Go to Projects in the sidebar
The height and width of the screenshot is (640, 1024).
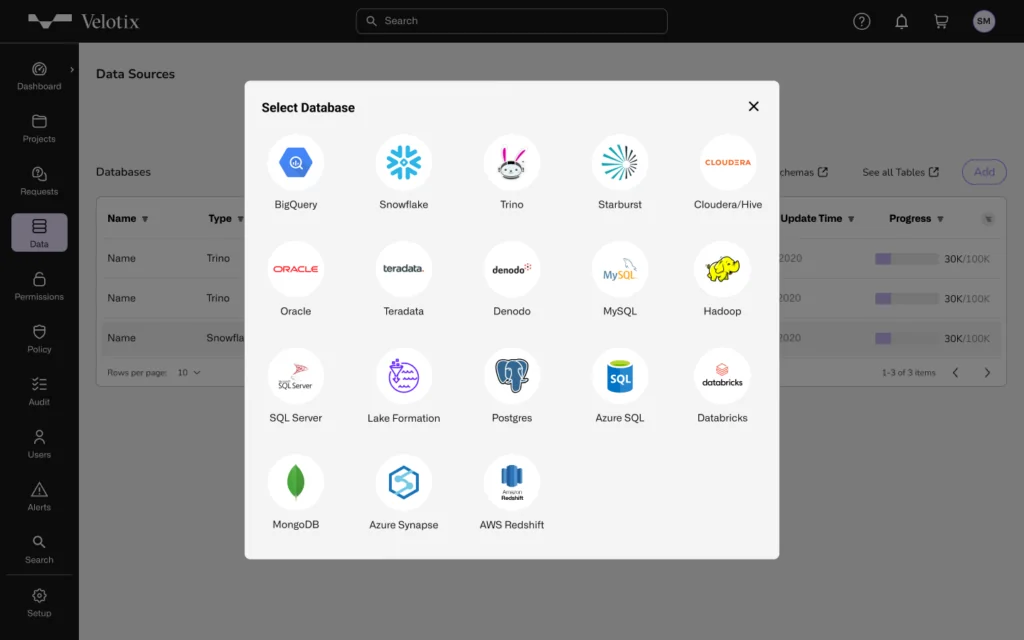[39, 129]
